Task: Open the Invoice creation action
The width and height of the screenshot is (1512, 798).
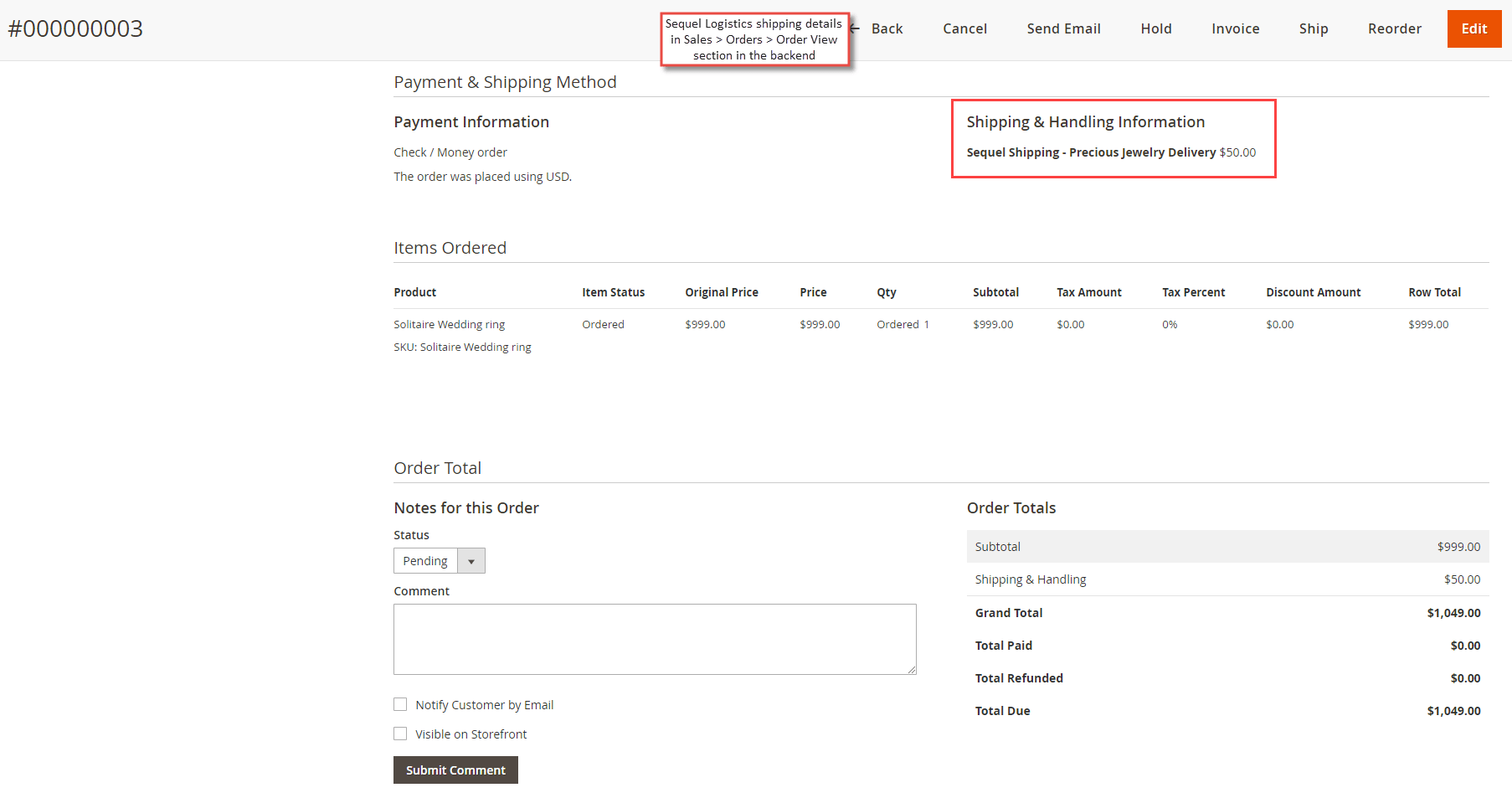Action: click(x=1235, y=28)
